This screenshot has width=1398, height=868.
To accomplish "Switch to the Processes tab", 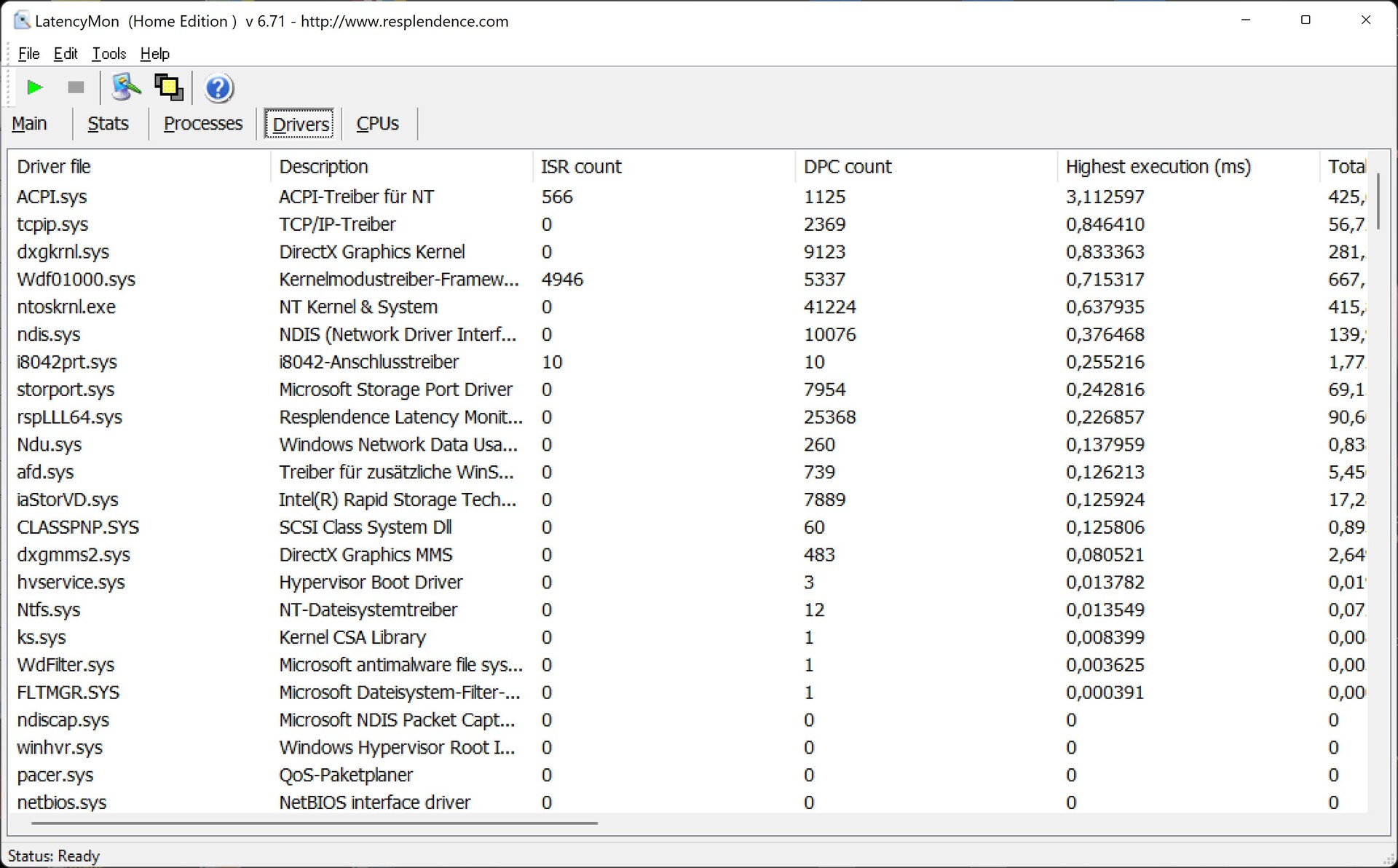I will pos(203,124).
